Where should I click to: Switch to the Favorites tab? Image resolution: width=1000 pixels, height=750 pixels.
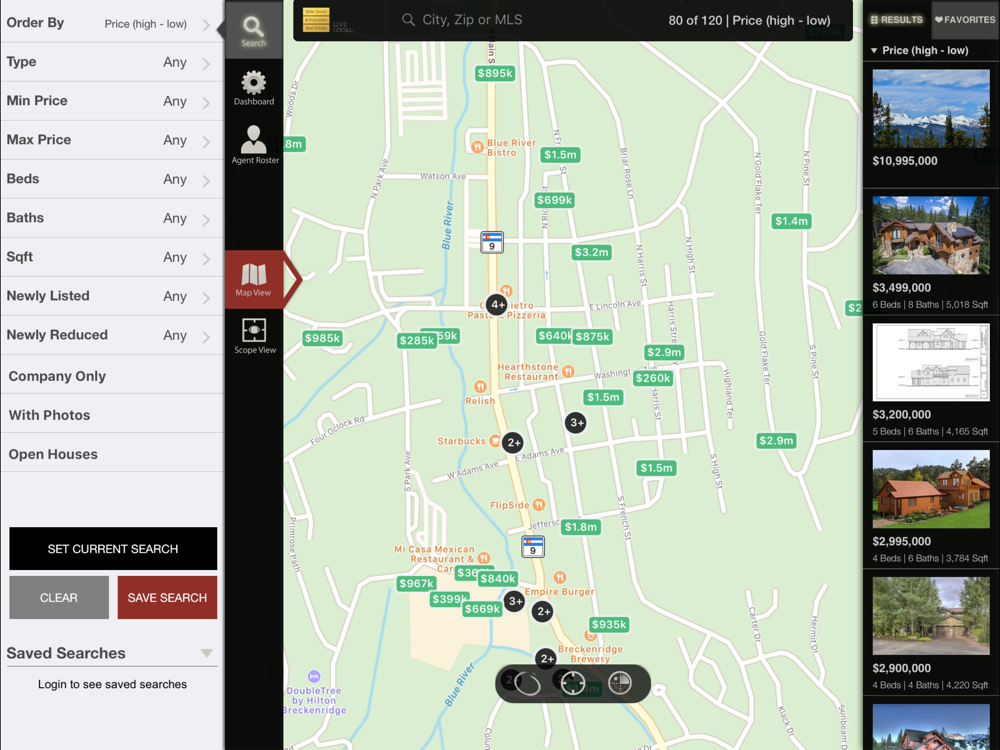tap(965, 20)
